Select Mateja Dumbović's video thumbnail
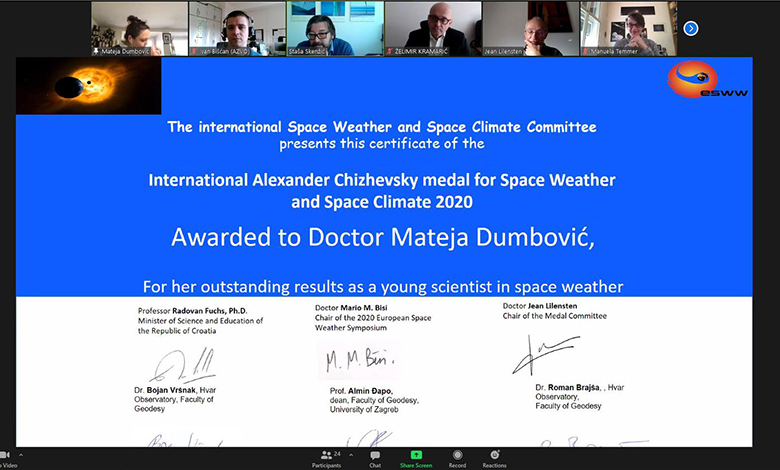 click(x=139, y=28)
